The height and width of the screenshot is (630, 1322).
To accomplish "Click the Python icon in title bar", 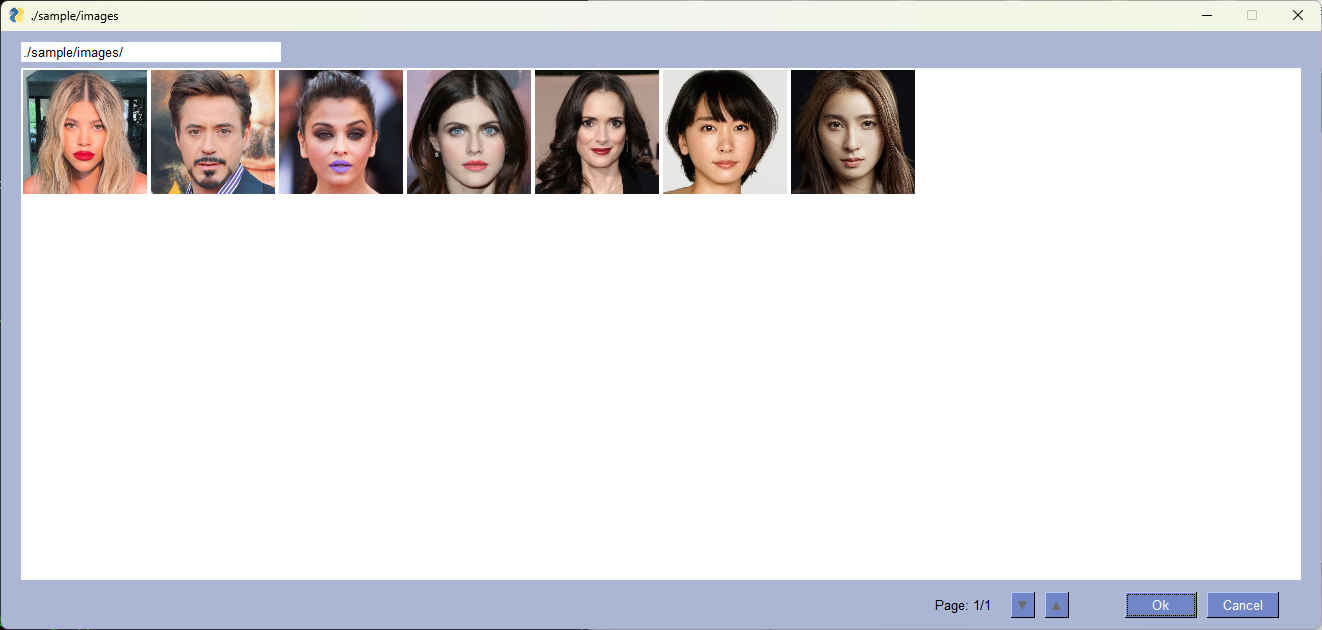I will coord(16,15).
